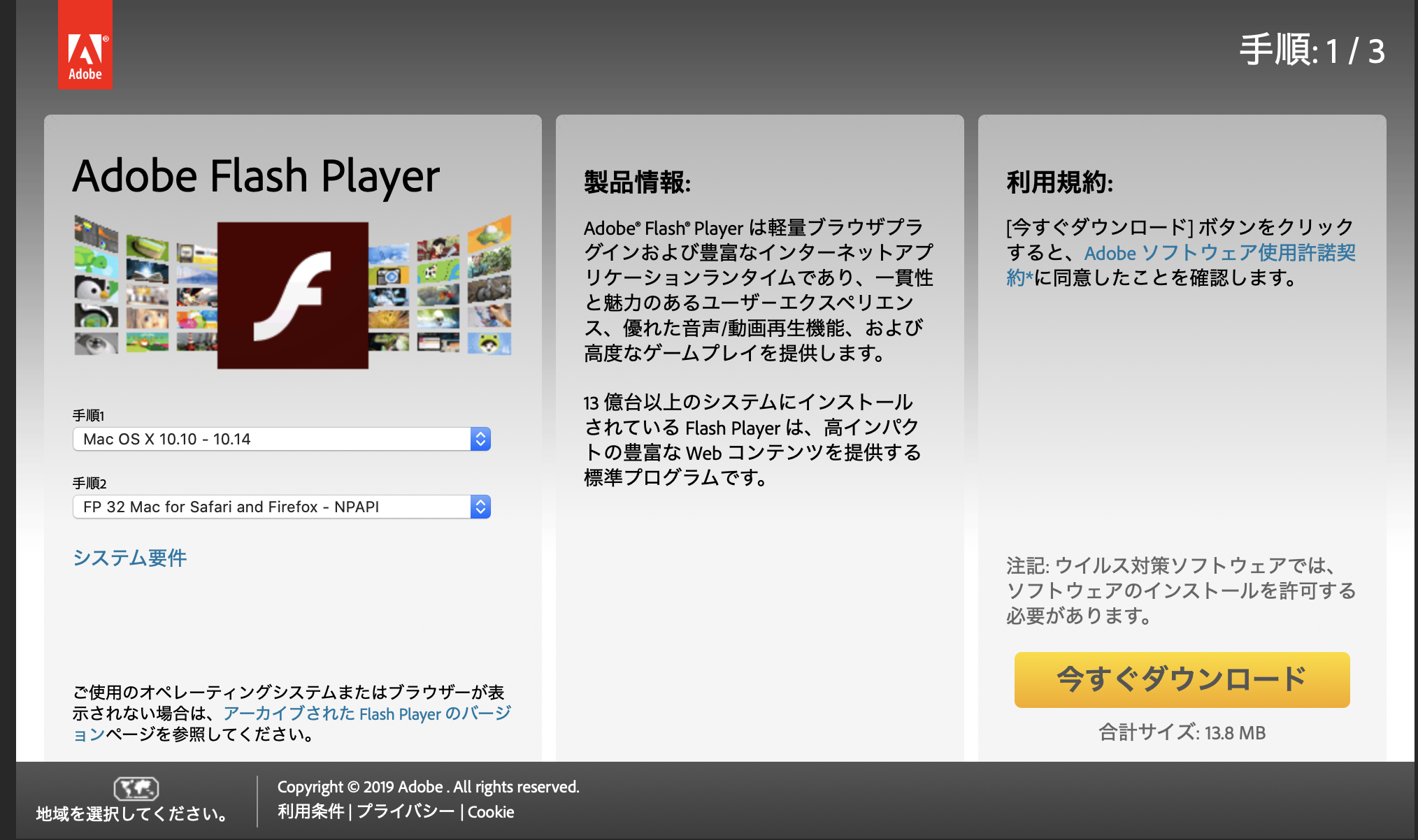1418x840 pixels.
Task: Click the 注記: ウイルス対策ソフトウェア note text
Action: coord(1181,591)
